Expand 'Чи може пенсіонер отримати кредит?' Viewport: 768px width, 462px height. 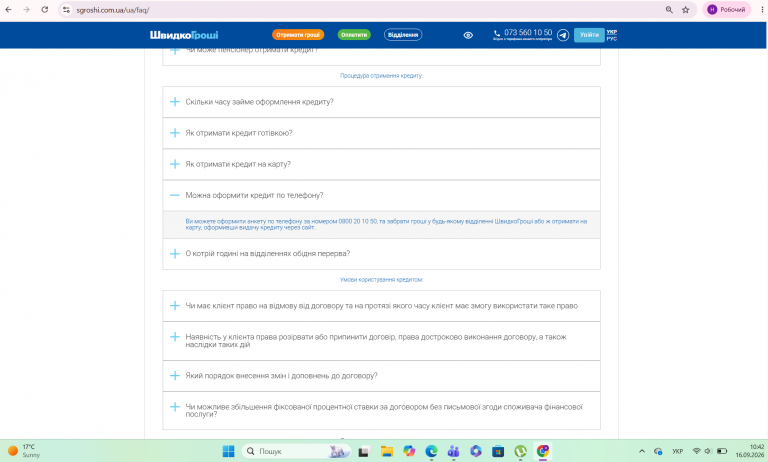pyautogui.click(x=382, y=56)
